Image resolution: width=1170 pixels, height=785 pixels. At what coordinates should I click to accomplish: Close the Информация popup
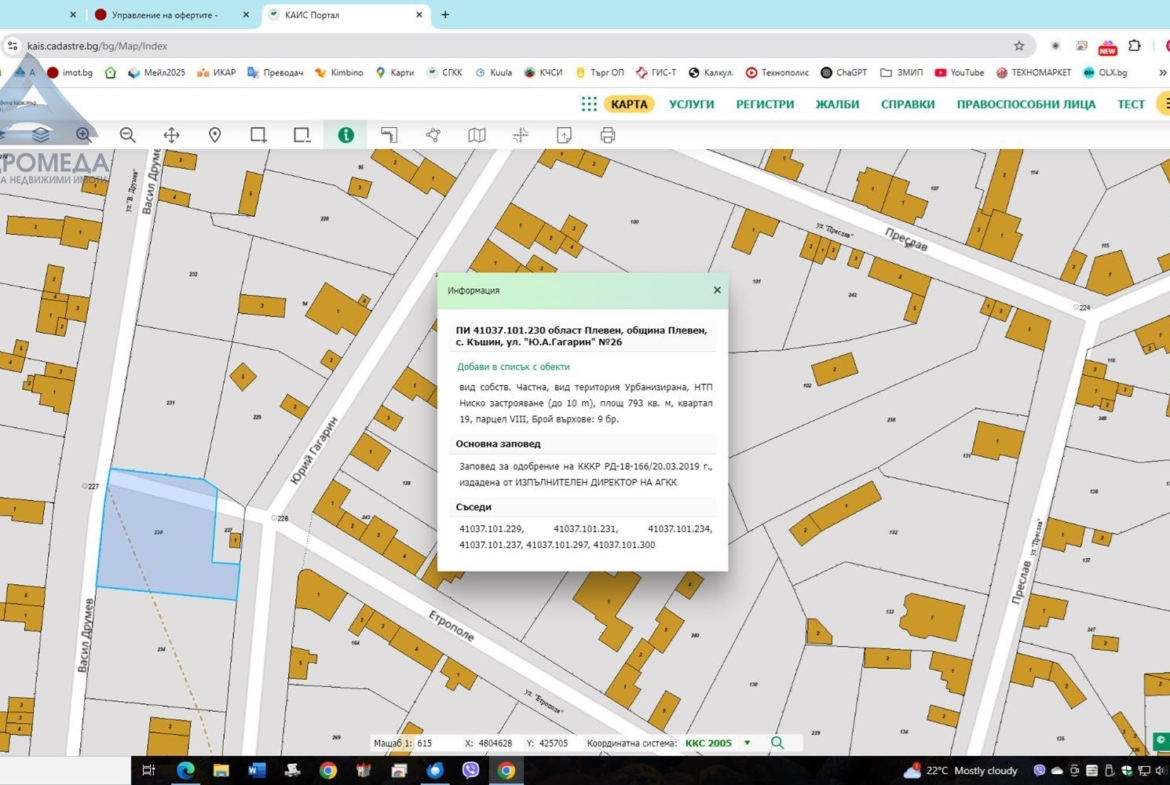pyautogui.click(x=717, y=290)
